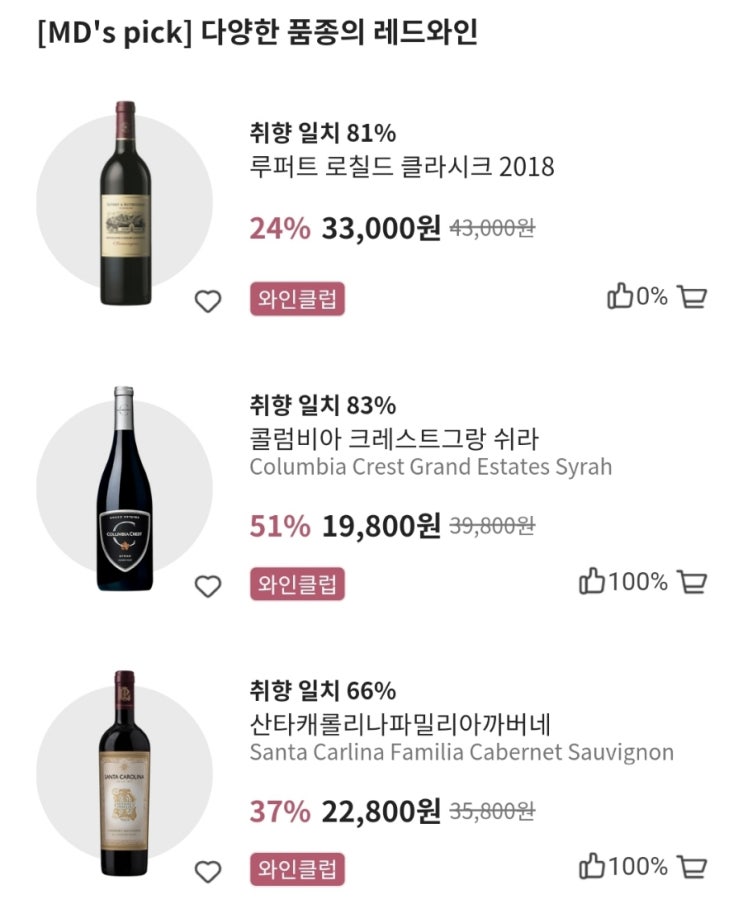Viewport: 743px width, 923px height.
Task: Click the MD's pick 레드와인 section heading
Action: pos(257,32)
